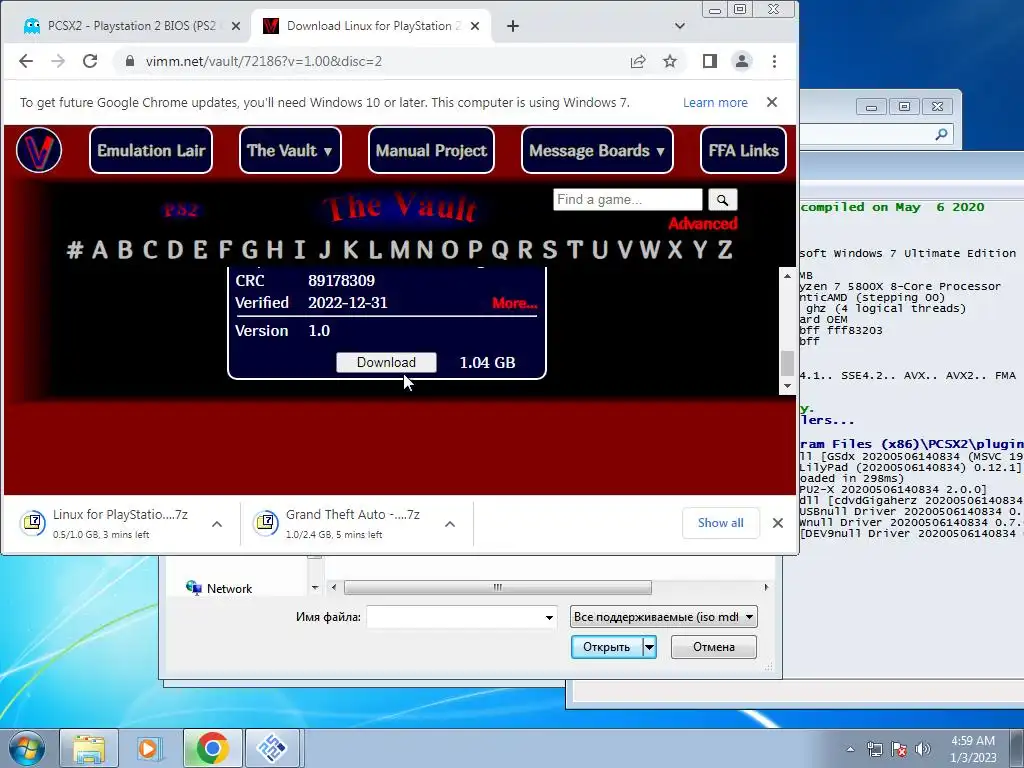Open The Vault menu
Viewport: 1024px width, 768px height.
click(x=290, y=150)
